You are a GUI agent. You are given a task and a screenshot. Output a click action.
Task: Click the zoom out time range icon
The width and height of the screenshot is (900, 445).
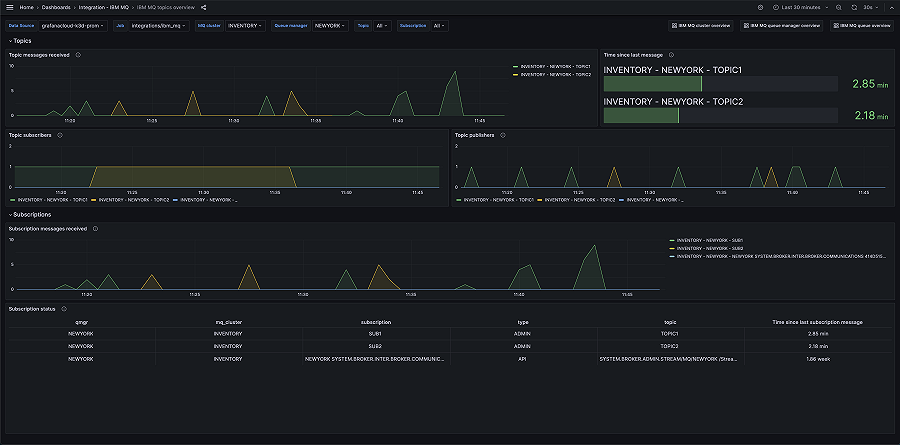click(839, 7)
